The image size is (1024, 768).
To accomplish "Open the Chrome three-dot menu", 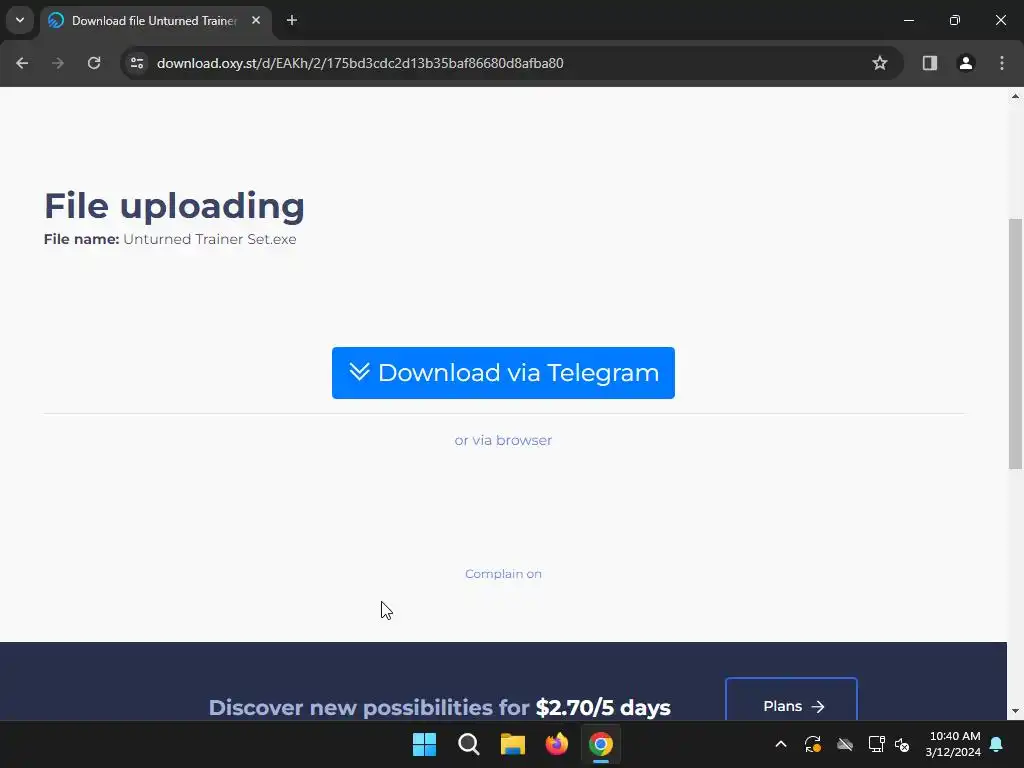I will tap(1002, 63).
